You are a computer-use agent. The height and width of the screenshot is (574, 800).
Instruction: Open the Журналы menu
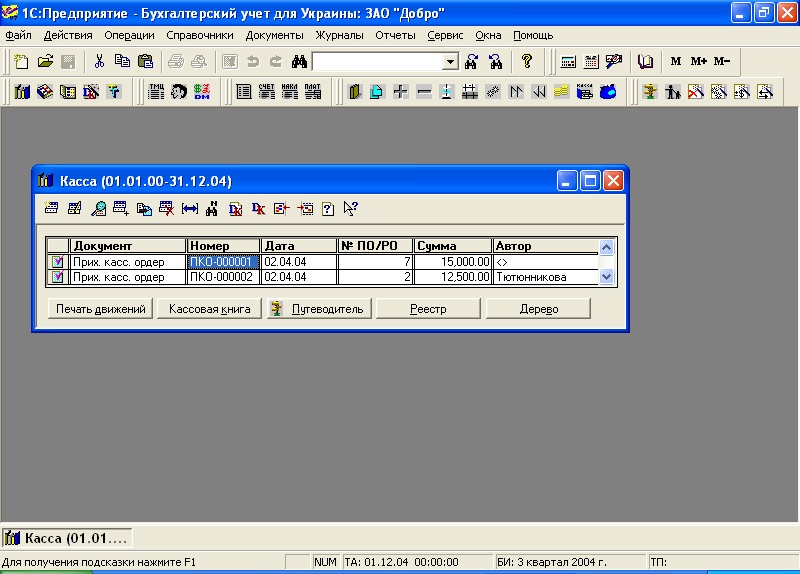coord(339,35)
